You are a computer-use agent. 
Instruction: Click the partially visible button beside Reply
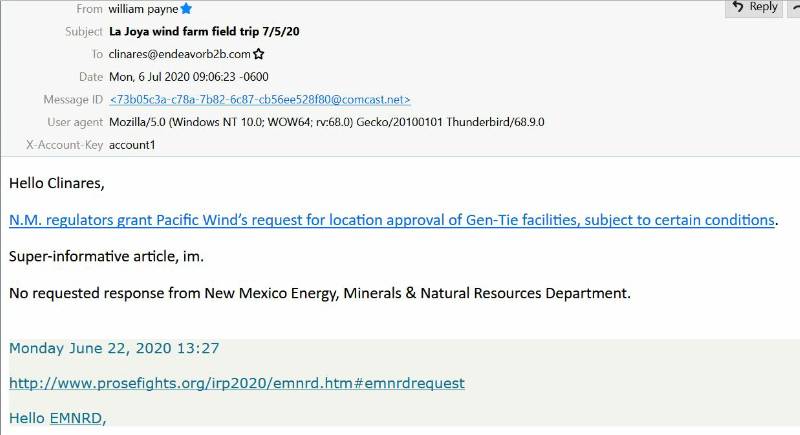click(794, 7)
